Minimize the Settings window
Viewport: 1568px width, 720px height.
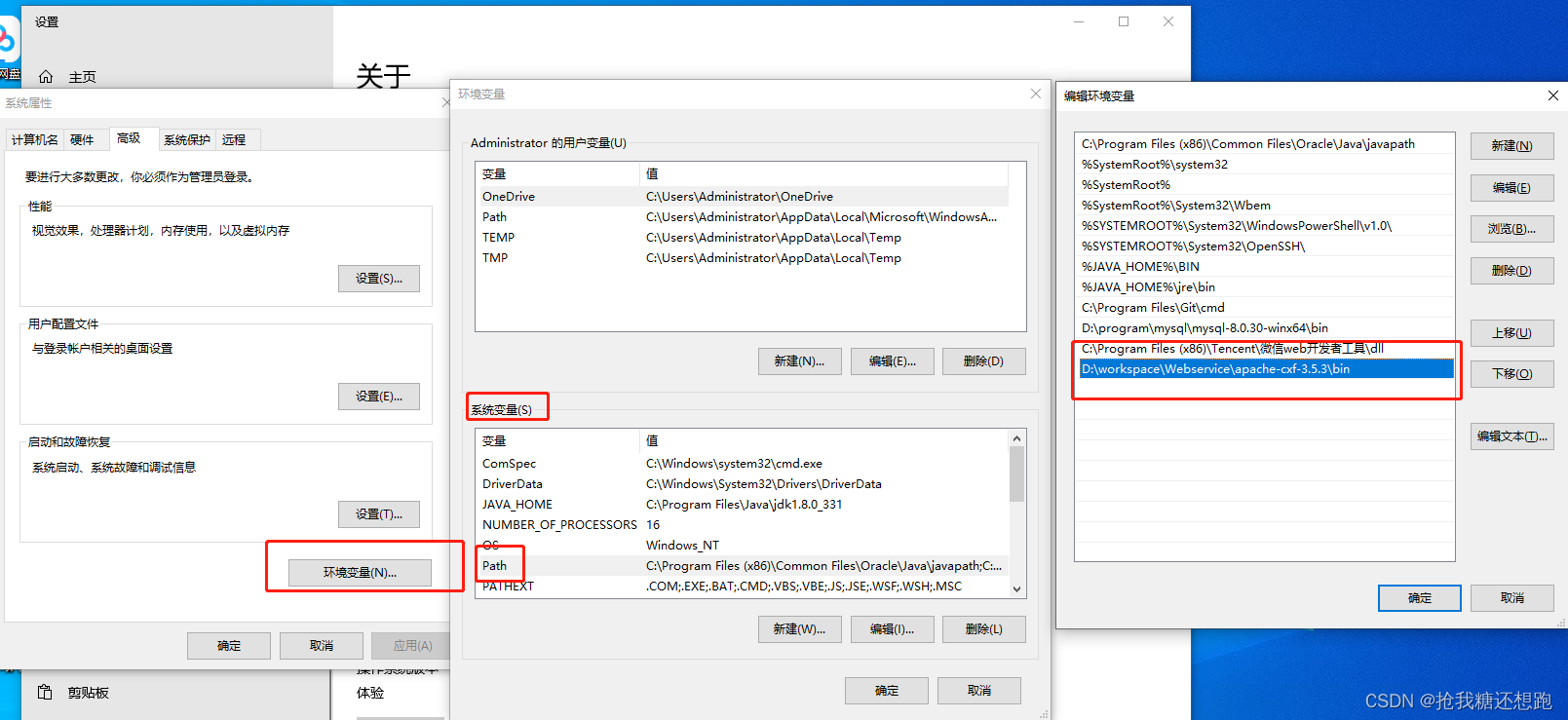[1079, 21]
